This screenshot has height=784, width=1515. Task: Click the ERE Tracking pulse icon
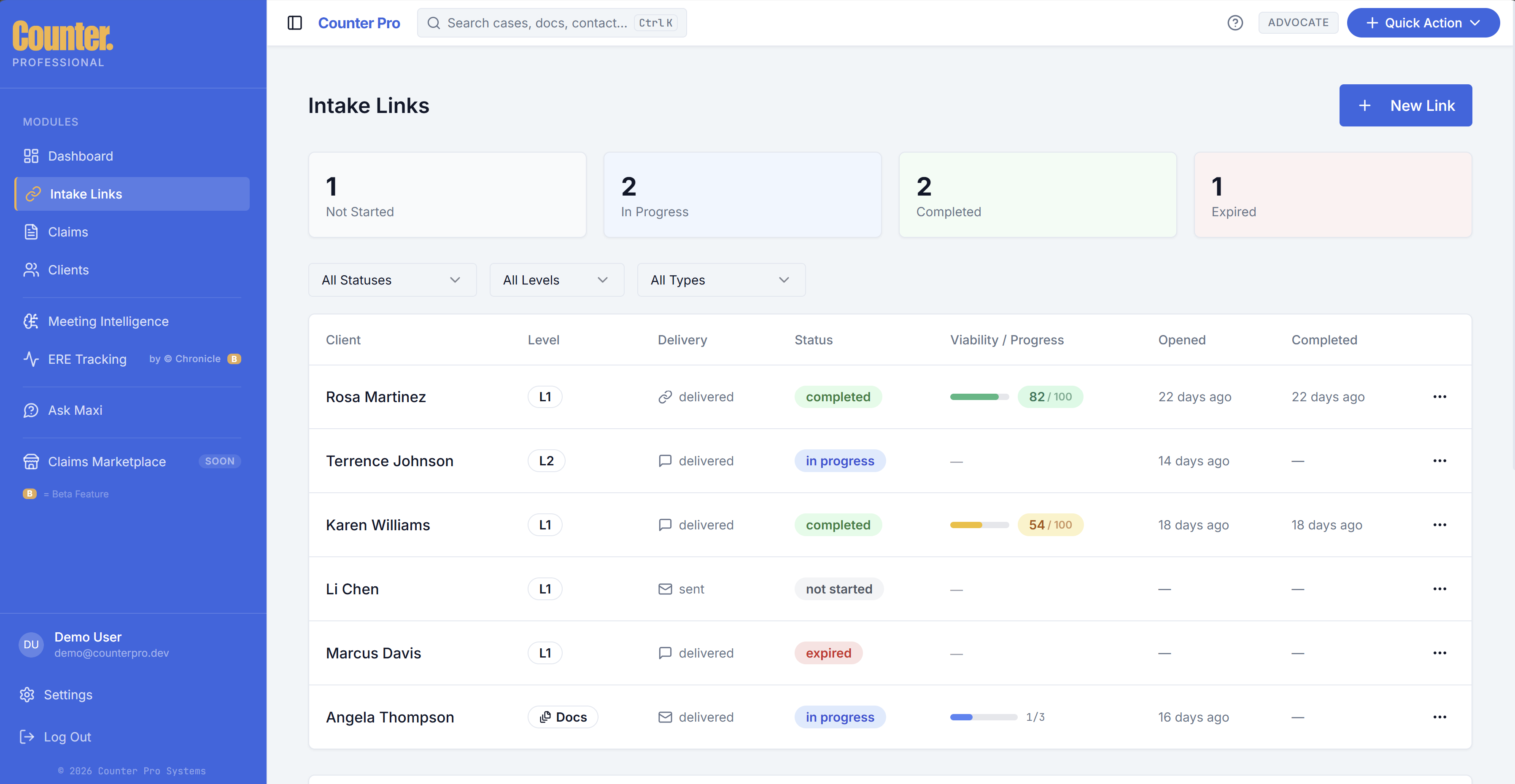[x=31, y=359]
